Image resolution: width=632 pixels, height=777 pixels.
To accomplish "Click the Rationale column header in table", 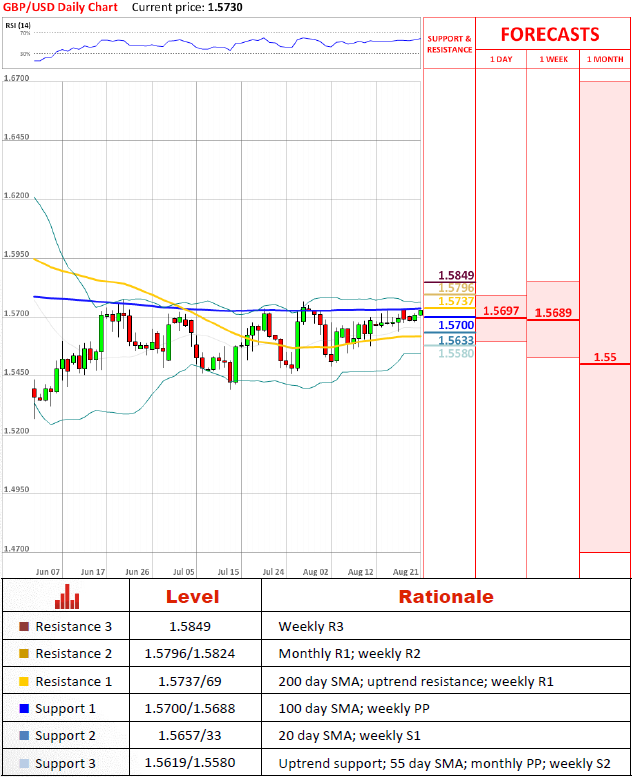I will pos(446,597).
